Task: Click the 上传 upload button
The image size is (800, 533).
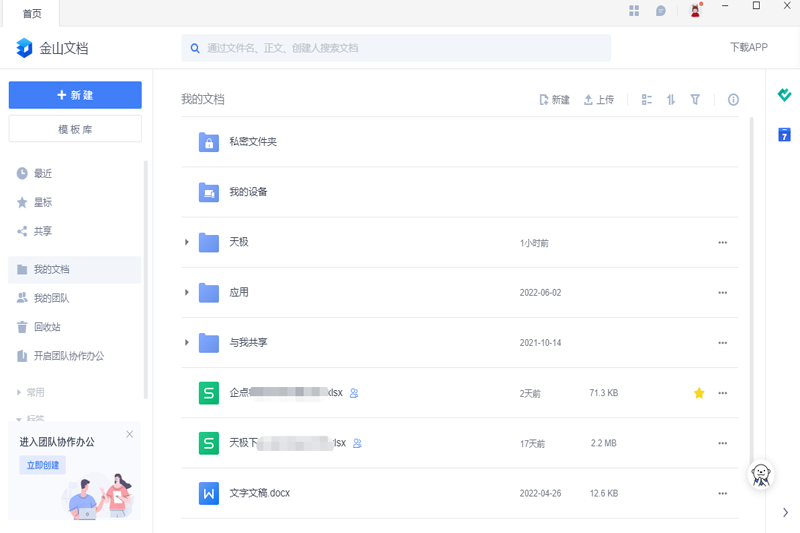Action: [598, 99]
